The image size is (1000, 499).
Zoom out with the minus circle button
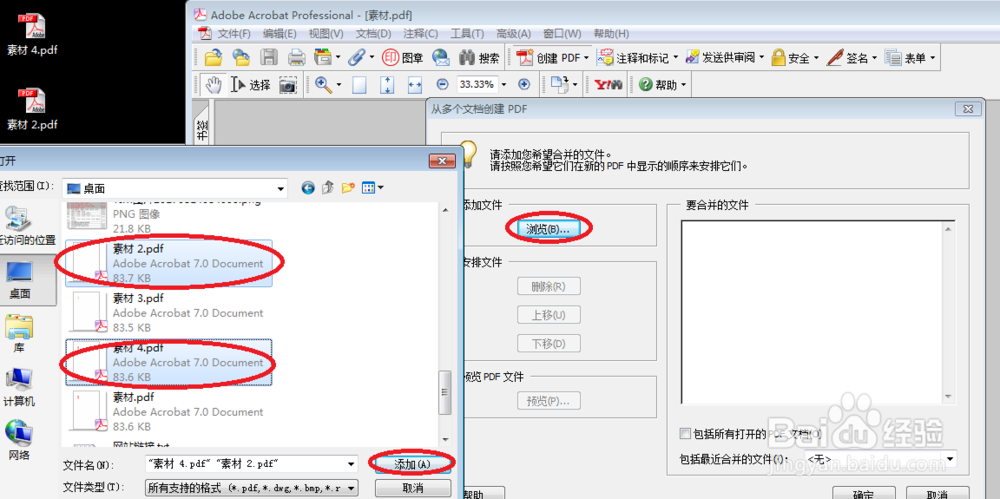coord(442,84)
